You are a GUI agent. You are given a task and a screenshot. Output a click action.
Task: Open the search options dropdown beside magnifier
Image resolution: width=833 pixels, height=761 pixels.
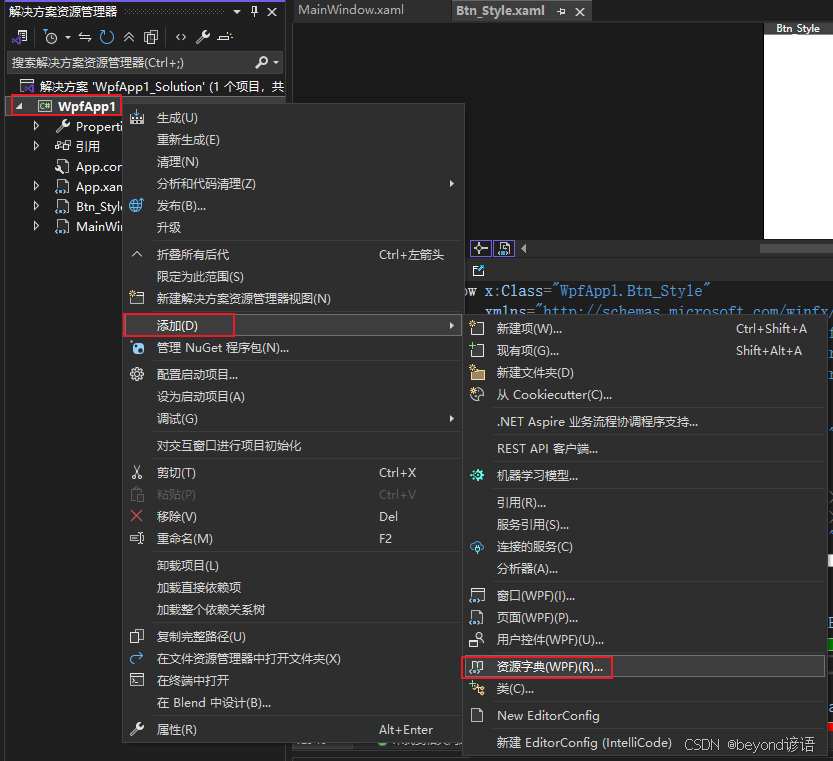[x=276, y=63]
